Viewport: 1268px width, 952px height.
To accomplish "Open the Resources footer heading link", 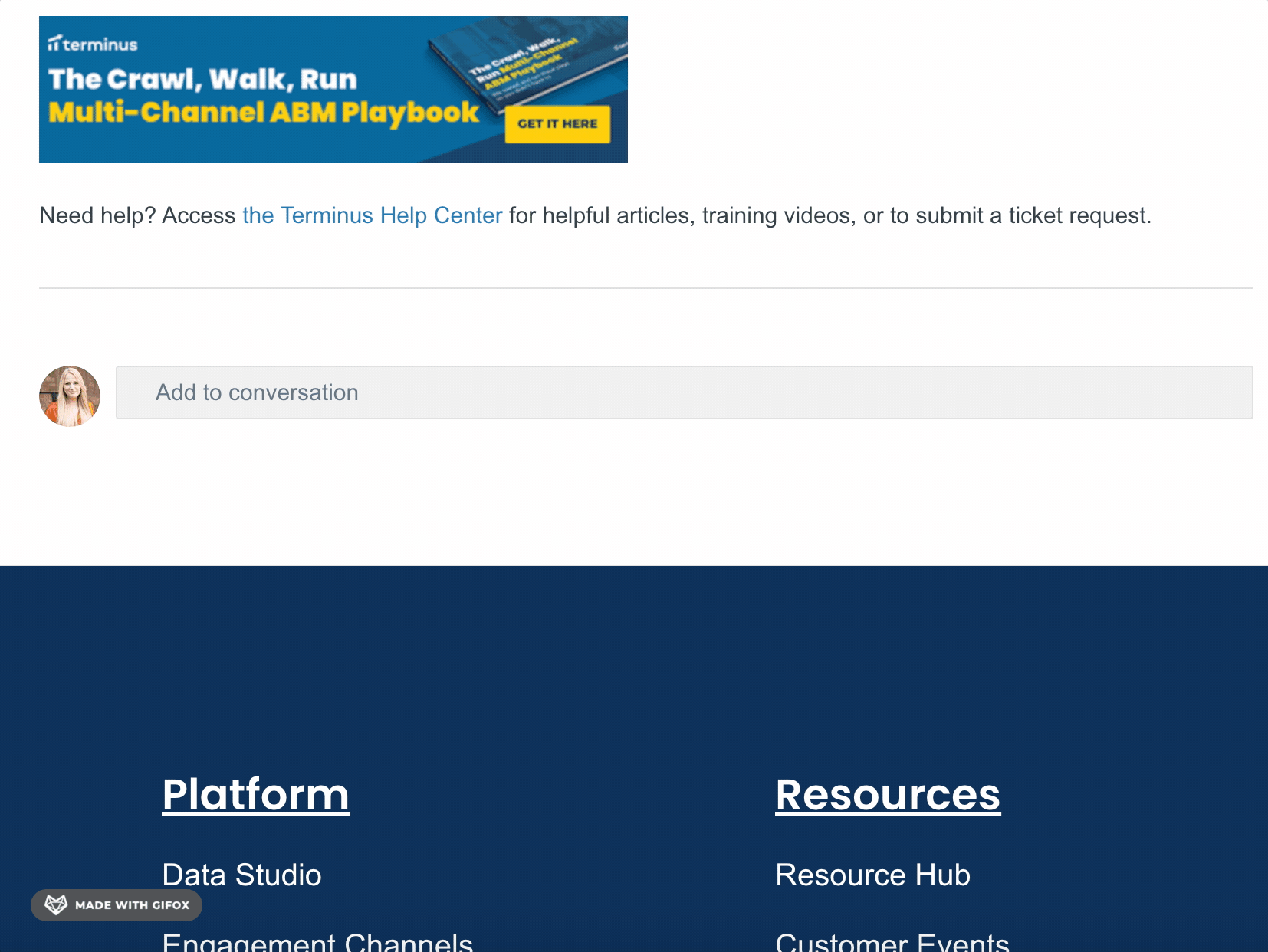I will [x=888, y=794].
